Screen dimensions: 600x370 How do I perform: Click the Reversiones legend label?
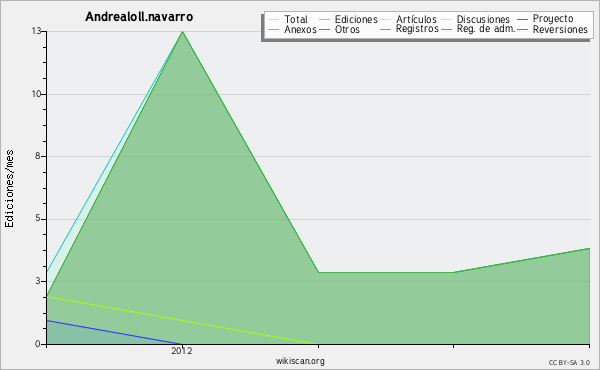click(x=560, y=29)
